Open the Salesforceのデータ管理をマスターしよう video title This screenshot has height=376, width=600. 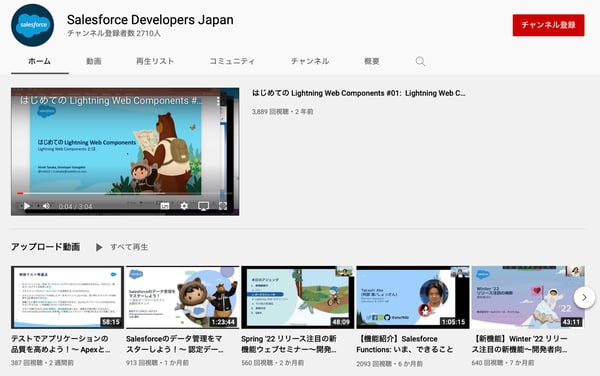tap(174, 344)
